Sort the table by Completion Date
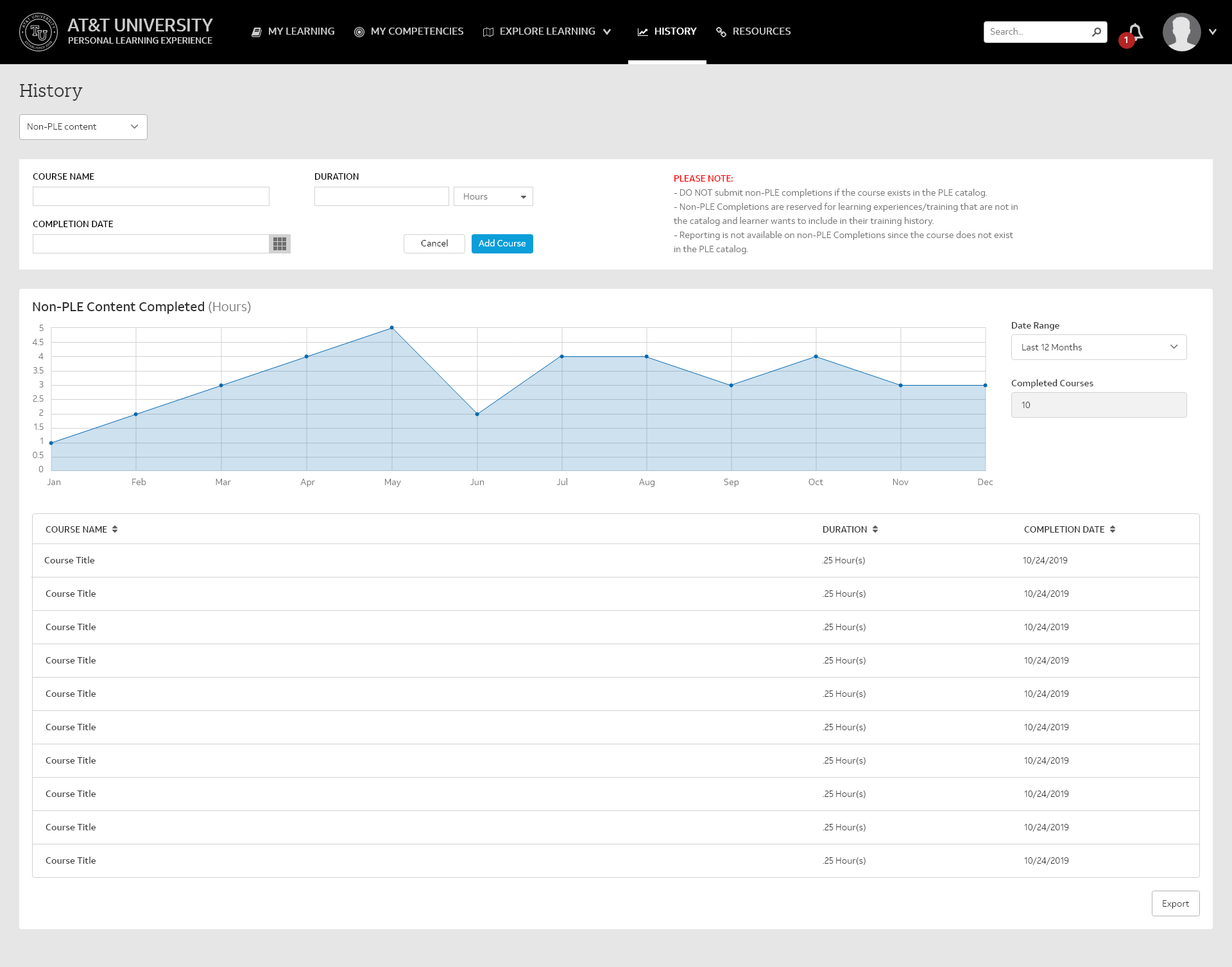Viewport: 1232px width, 967px height. pos(1113,529)
